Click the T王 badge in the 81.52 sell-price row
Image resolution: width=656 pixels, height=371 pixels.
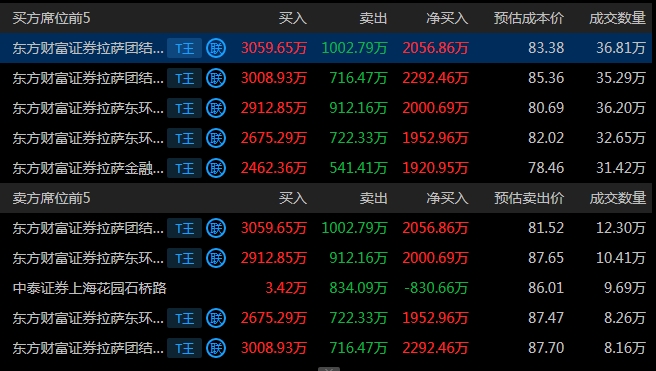[x=184, y=228]
